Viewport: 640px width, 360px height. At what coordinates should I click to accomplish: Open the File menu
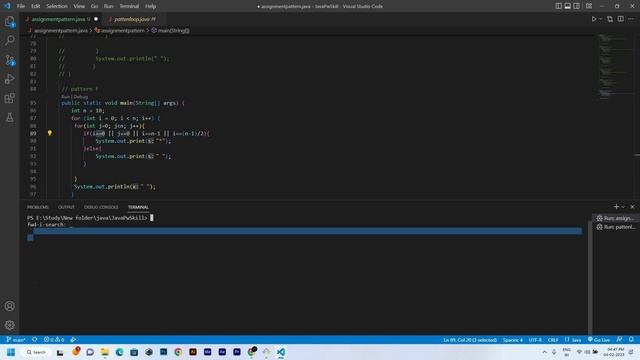[21, 6]
